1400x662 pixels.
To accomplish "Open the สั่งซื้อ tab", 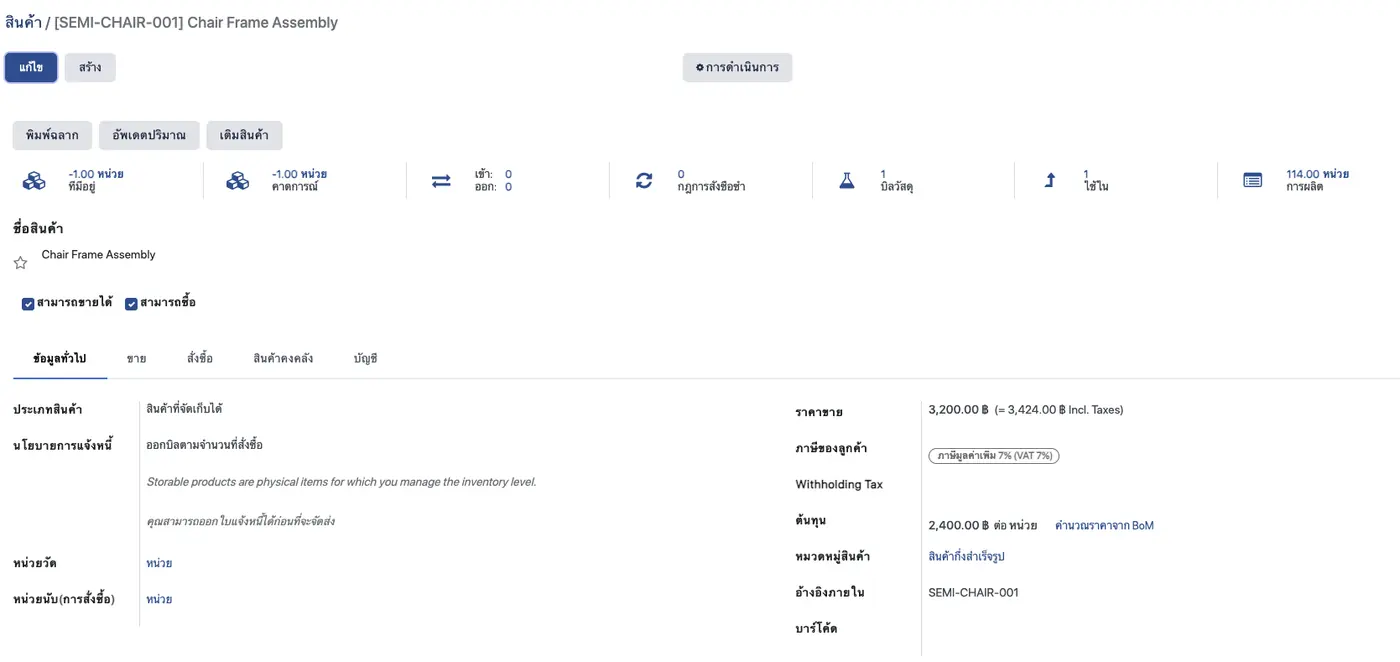I will [200, 358].
